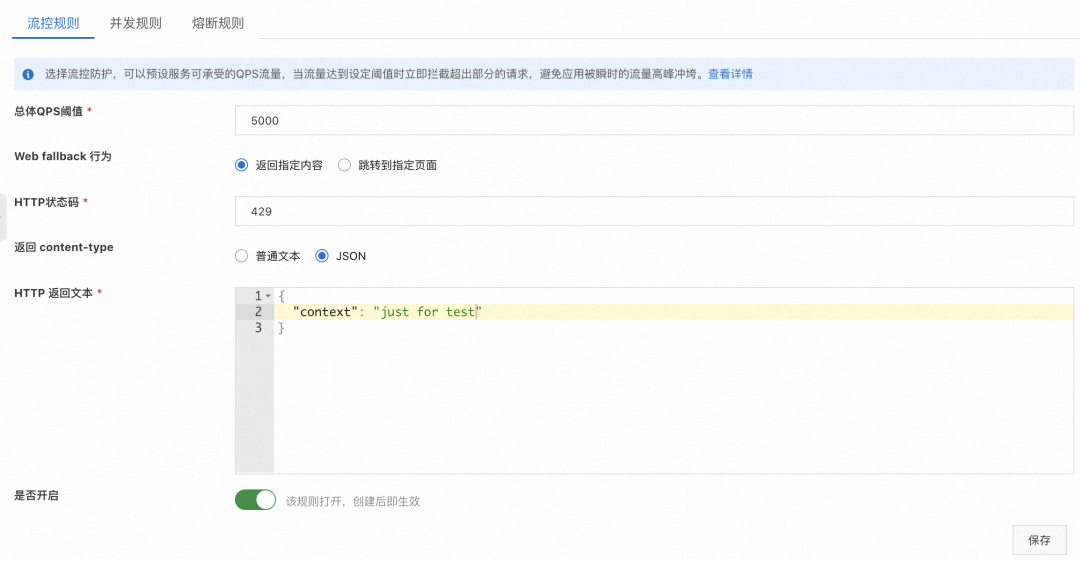Click line number 3 in editor gutter
Image resolution: width=1080 pixels, height=562 pixels.
[258, 328]
